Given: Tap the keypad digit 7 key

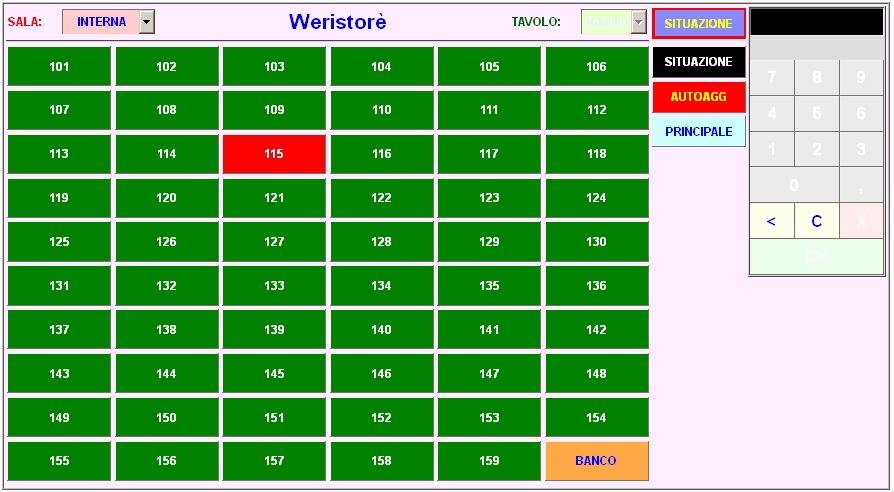Looking at the screenshot, I should [x=771, y=78].
